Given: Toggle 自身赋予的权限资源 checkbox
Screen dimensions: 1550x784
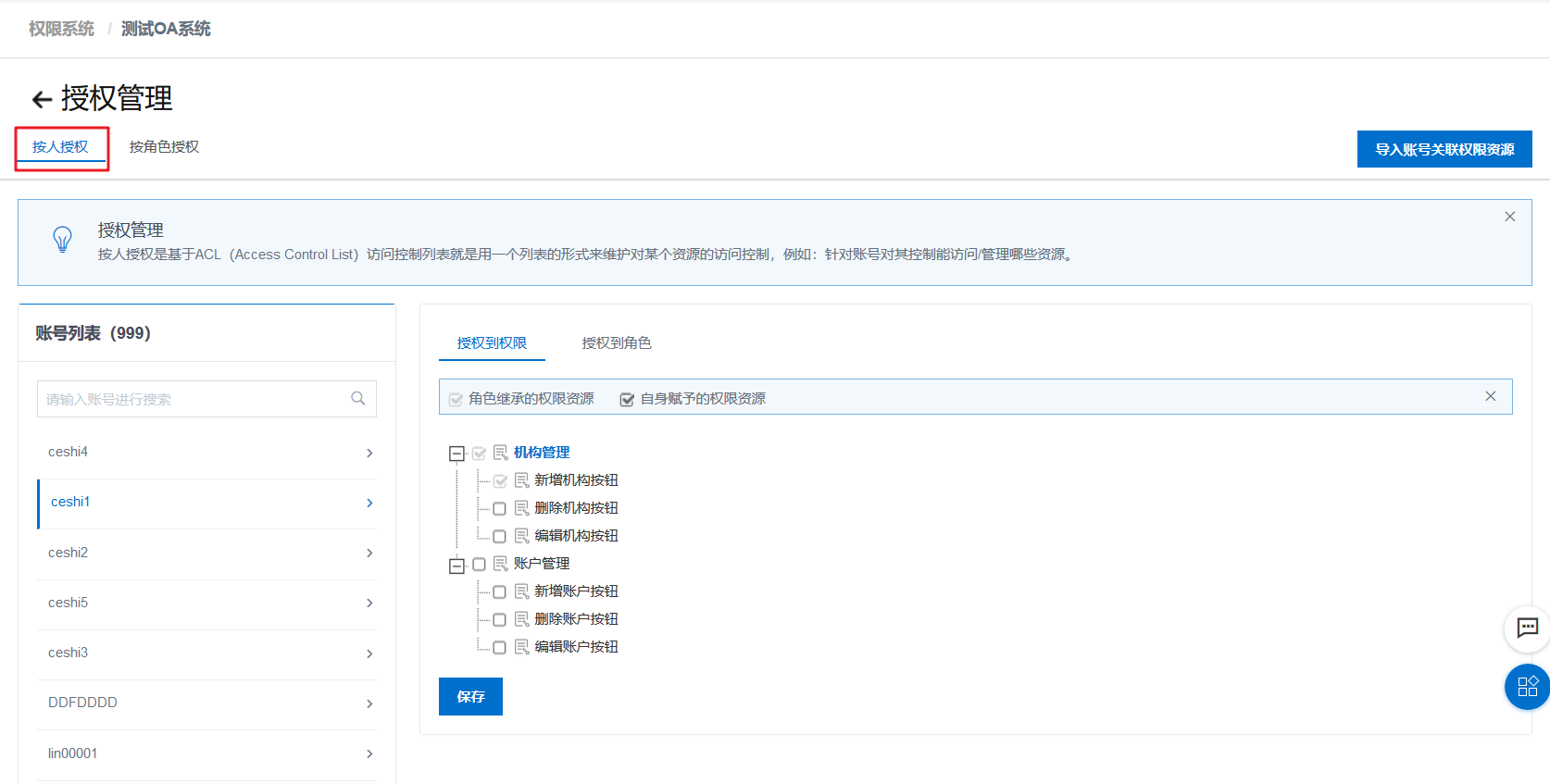Looking at the screenshot, I should click(x=627, y=399).
